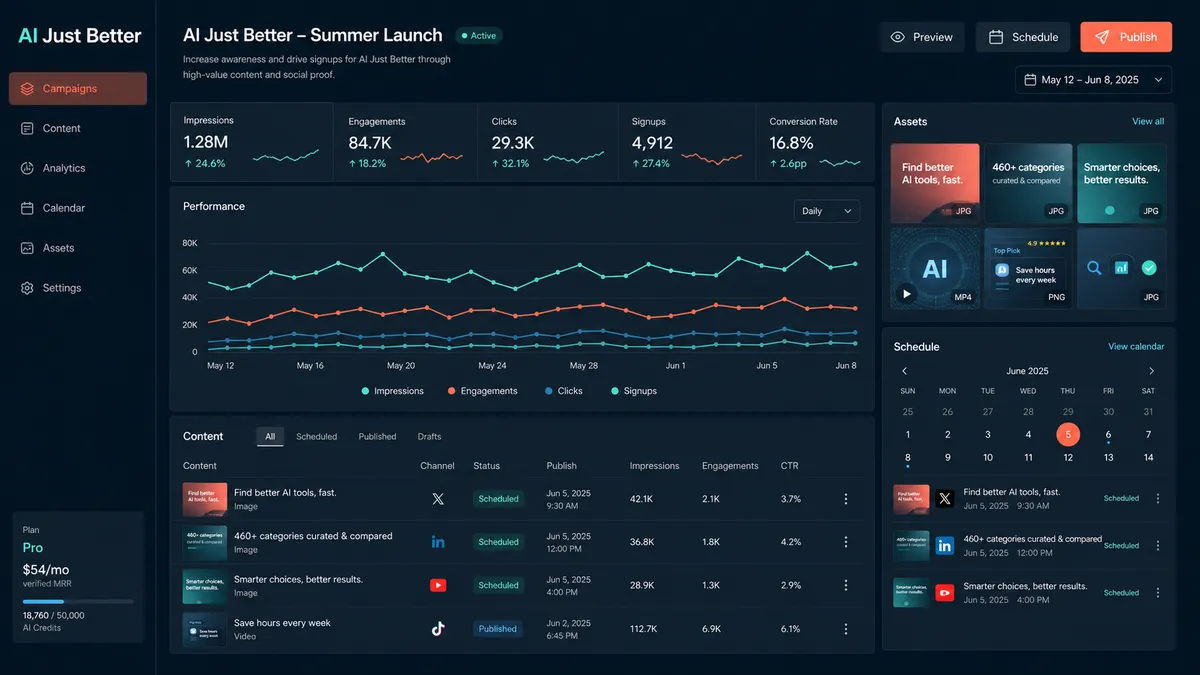This screenshot has width=1200, height=675.
Task: Open the Save hours every week PNG asset
Action: [x=1028, y=268]
